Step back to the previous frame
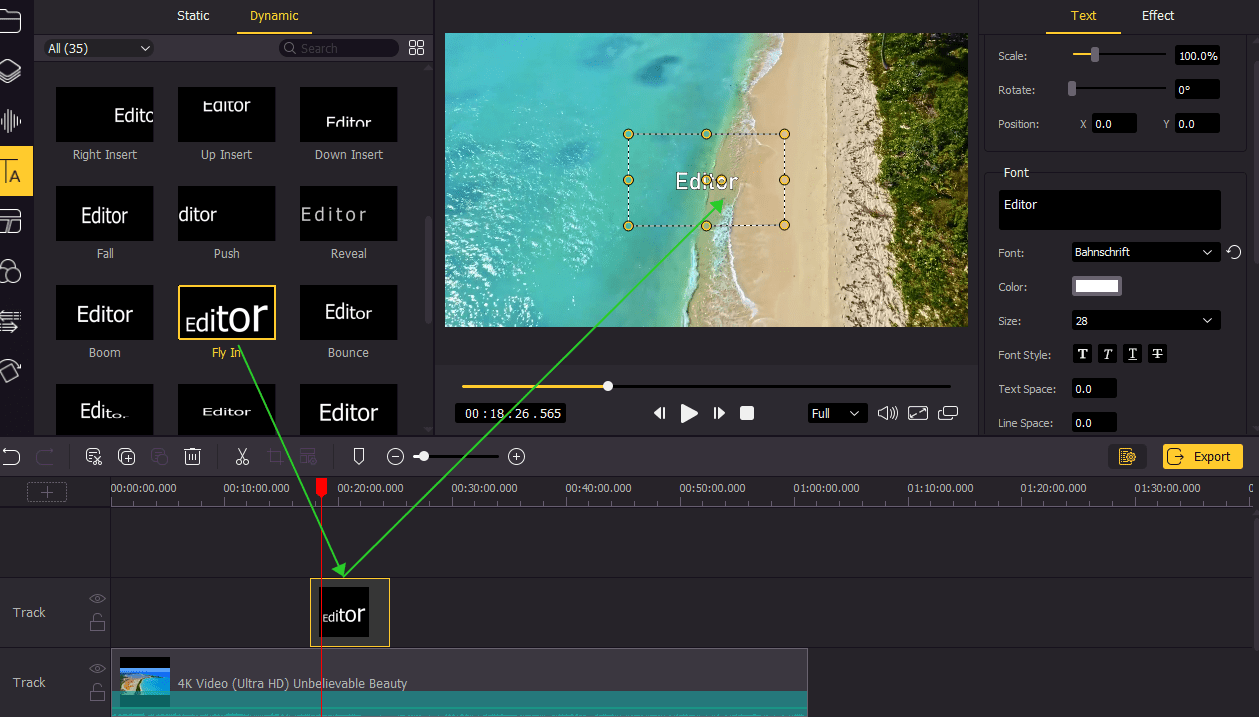The height and width of the screenshot is (717, 1259). click(660, 413)
